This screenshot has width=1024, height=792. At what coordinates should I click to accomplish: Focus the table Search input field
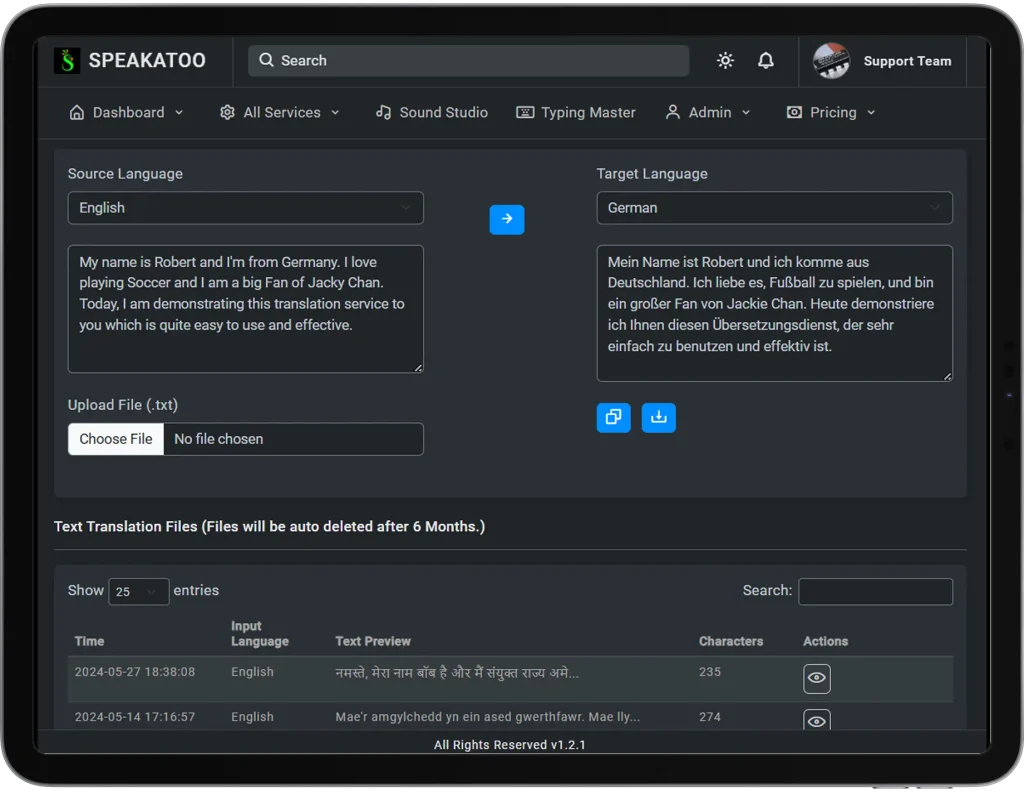[x=875, y=591]
